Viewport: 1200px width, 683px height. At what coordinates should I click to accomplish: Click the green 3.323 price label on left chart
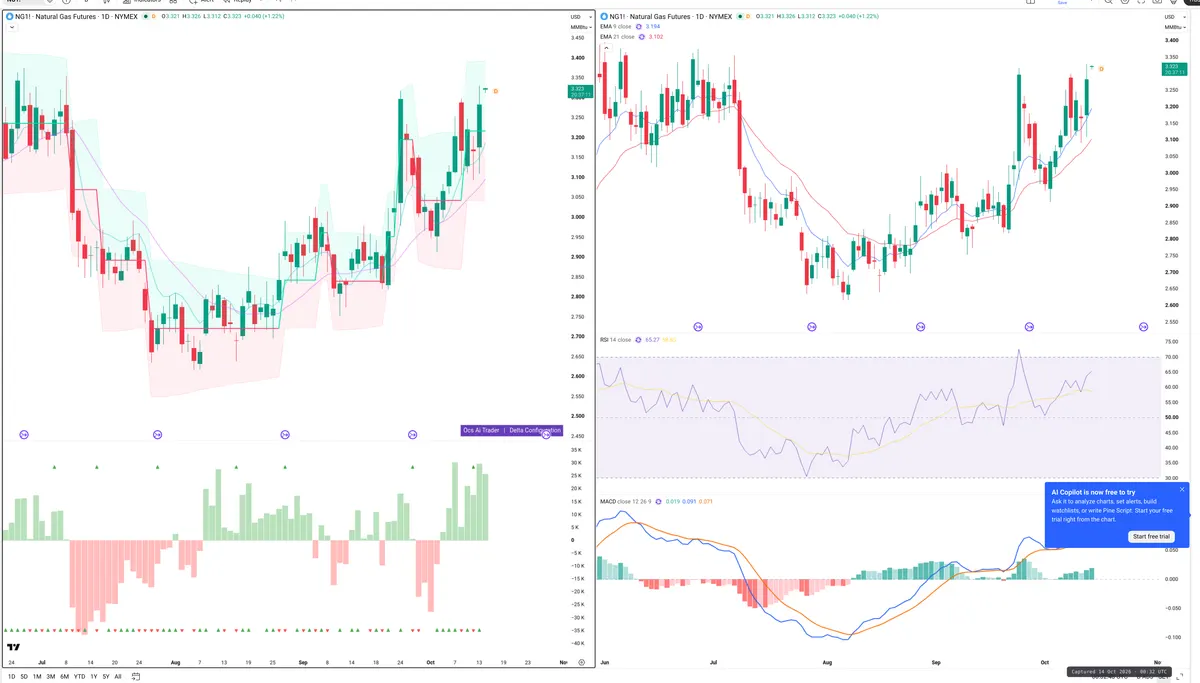point(578,92)
